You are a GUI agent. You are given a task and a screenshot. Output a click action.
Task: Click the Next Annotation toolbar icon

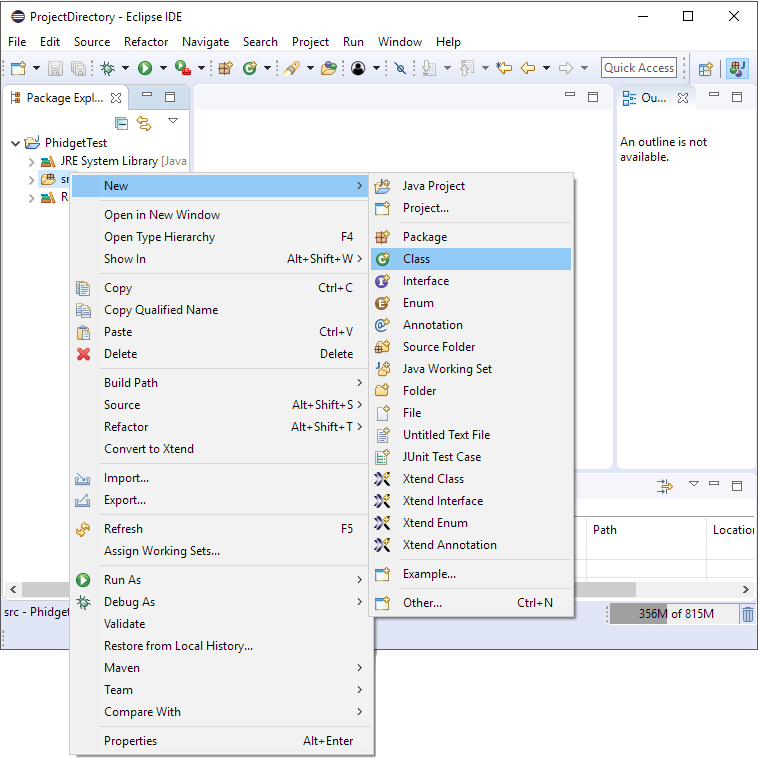point(429,68)
